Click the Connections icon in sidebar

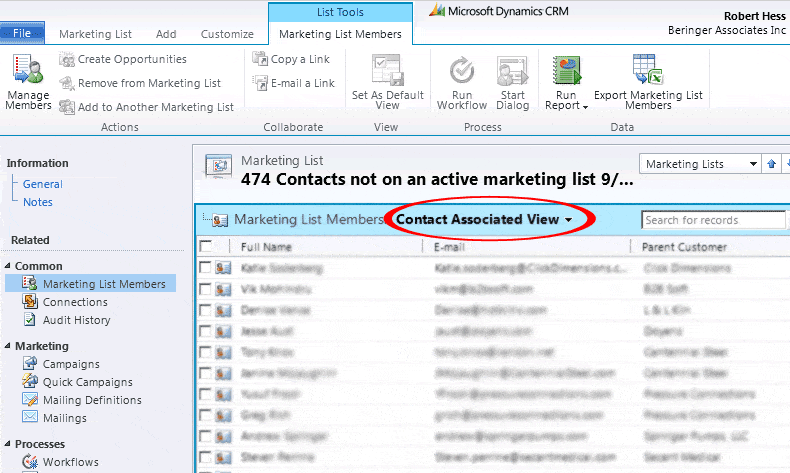coord(30,301)
